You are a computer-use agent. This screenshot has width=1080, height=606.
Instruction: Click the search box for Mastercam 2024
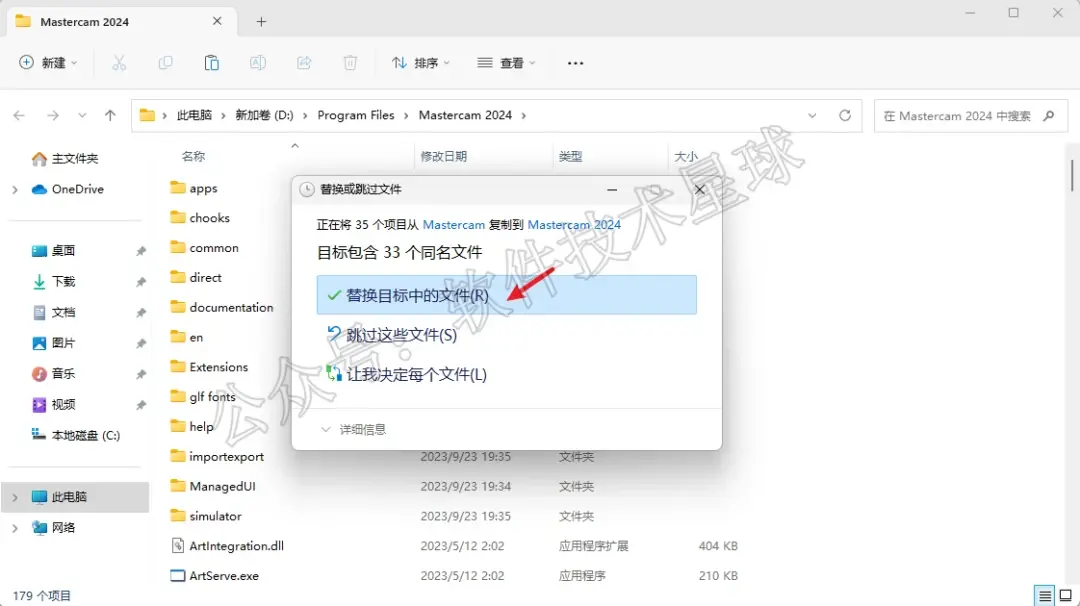point(970,116)
